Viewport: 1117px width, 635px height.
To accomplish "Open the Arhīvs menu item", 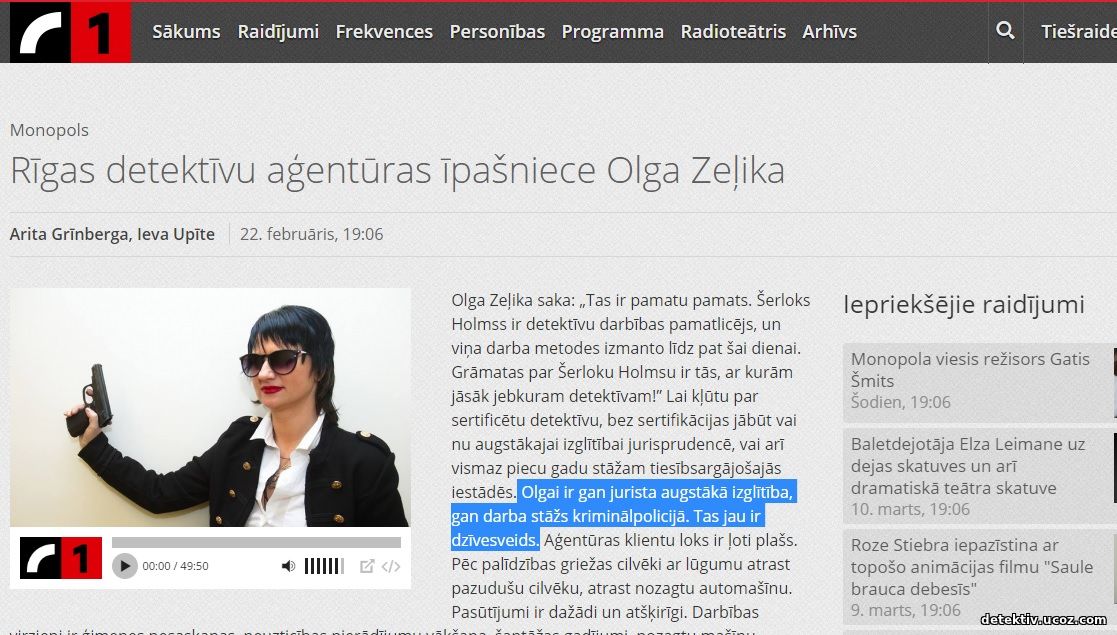I will click(829, 32).
